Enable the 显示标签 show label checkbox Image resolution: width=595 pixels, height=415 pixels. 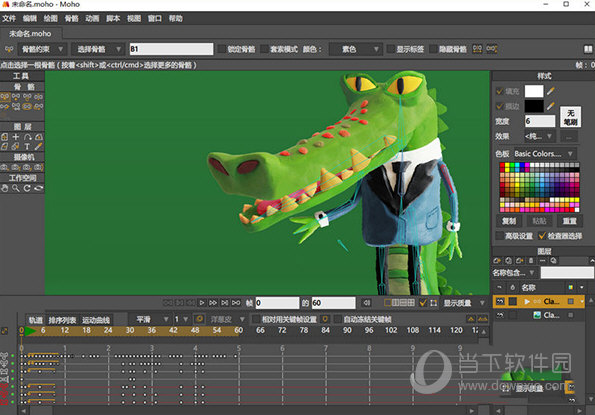coord(390,49)
